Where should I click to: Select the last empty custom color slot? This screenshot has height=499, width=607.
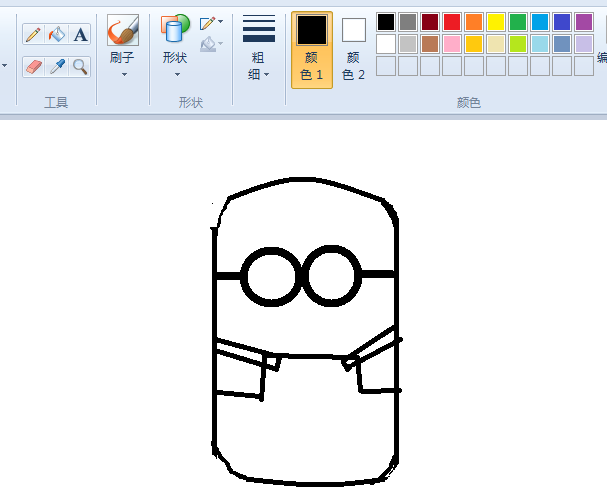pos(584,66)
